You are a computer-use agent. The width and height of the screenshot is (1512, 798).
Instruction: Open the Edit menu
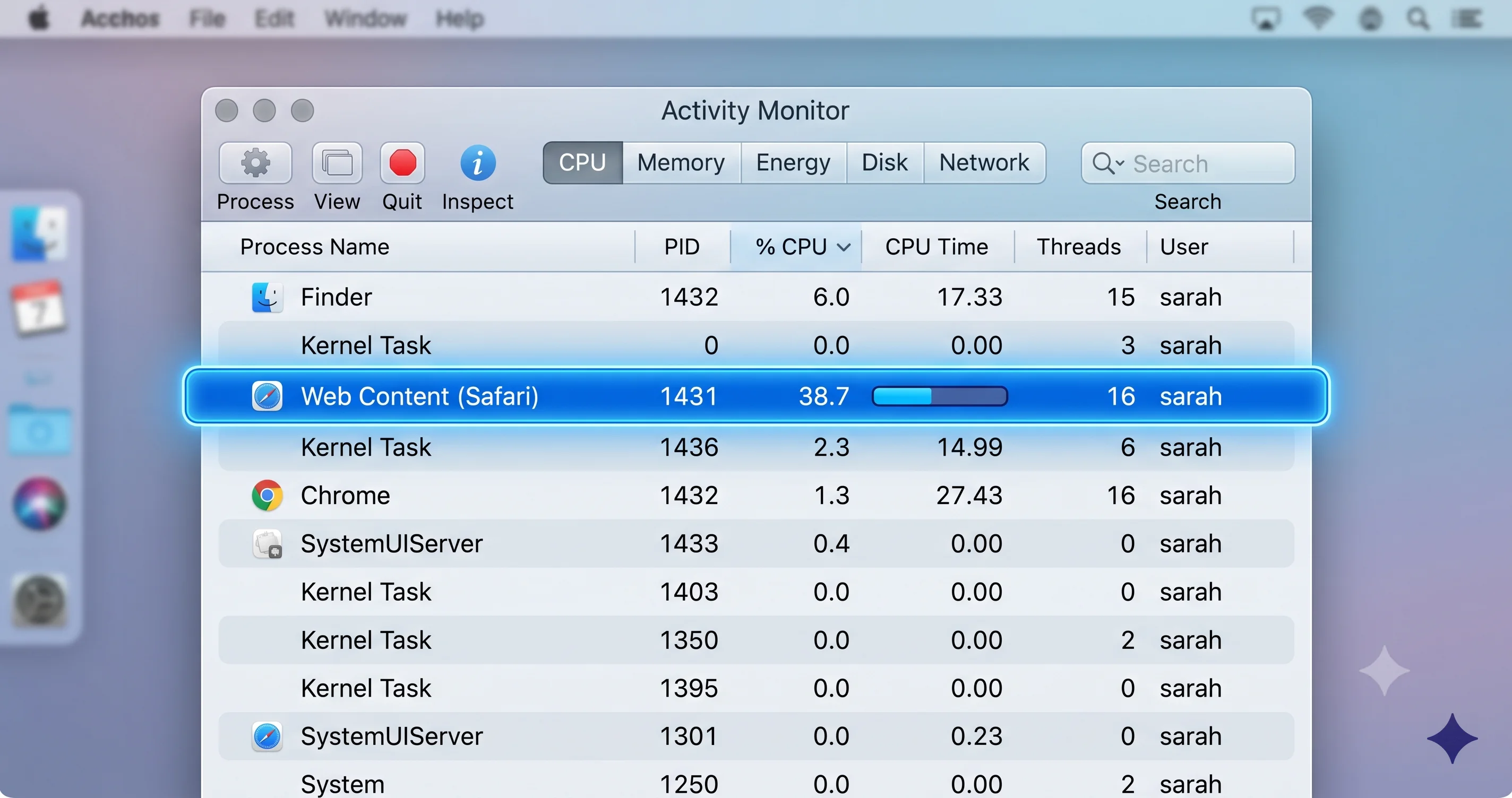tap(274, 18)
